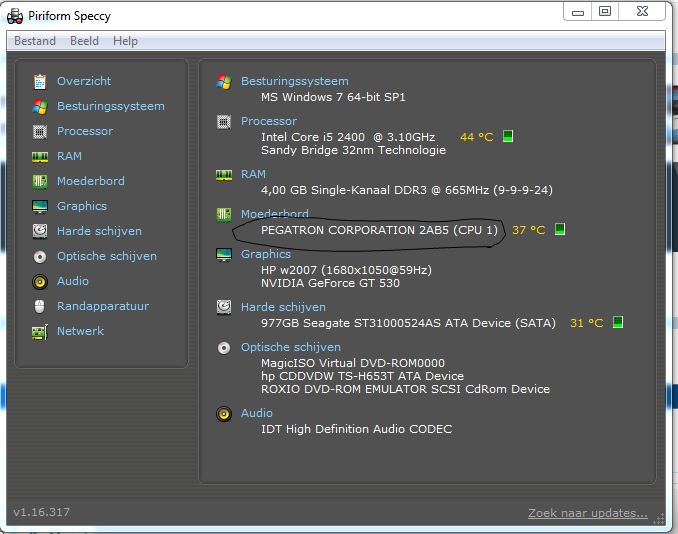Click the memory stick icon beside sidebar RAM
The width and height of the screenshot is (678, 534).
point(40,157)
